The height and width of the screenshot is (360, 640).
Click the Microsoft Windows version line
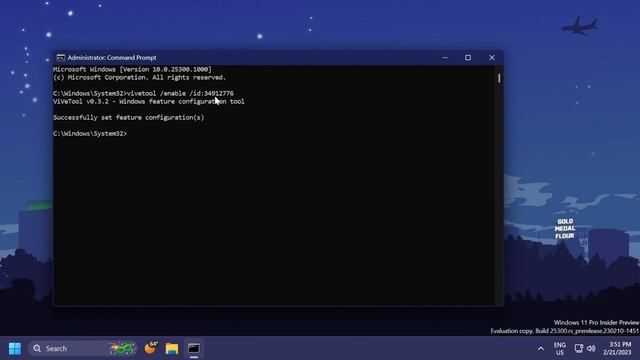(132, 69)
